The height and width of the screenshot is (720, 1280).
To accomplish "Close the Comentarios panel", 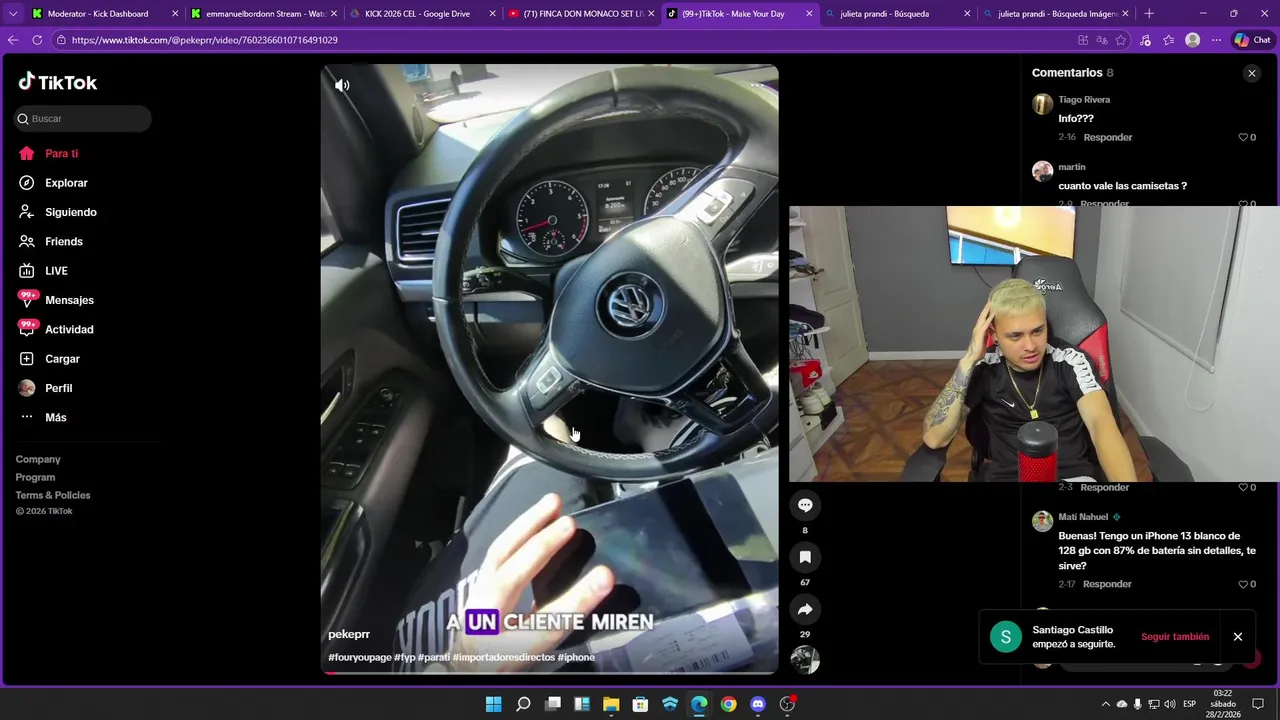I will pyautogui.click(x=1251, y=73).
